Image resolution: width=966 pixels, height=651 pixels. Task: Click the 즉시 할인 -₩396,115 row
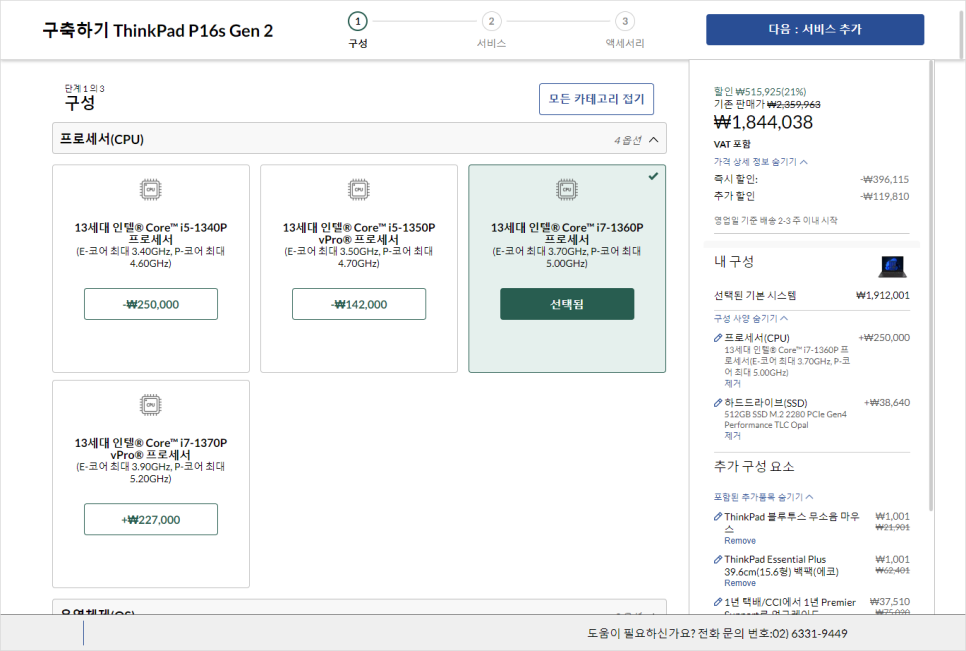click(811, 179)
